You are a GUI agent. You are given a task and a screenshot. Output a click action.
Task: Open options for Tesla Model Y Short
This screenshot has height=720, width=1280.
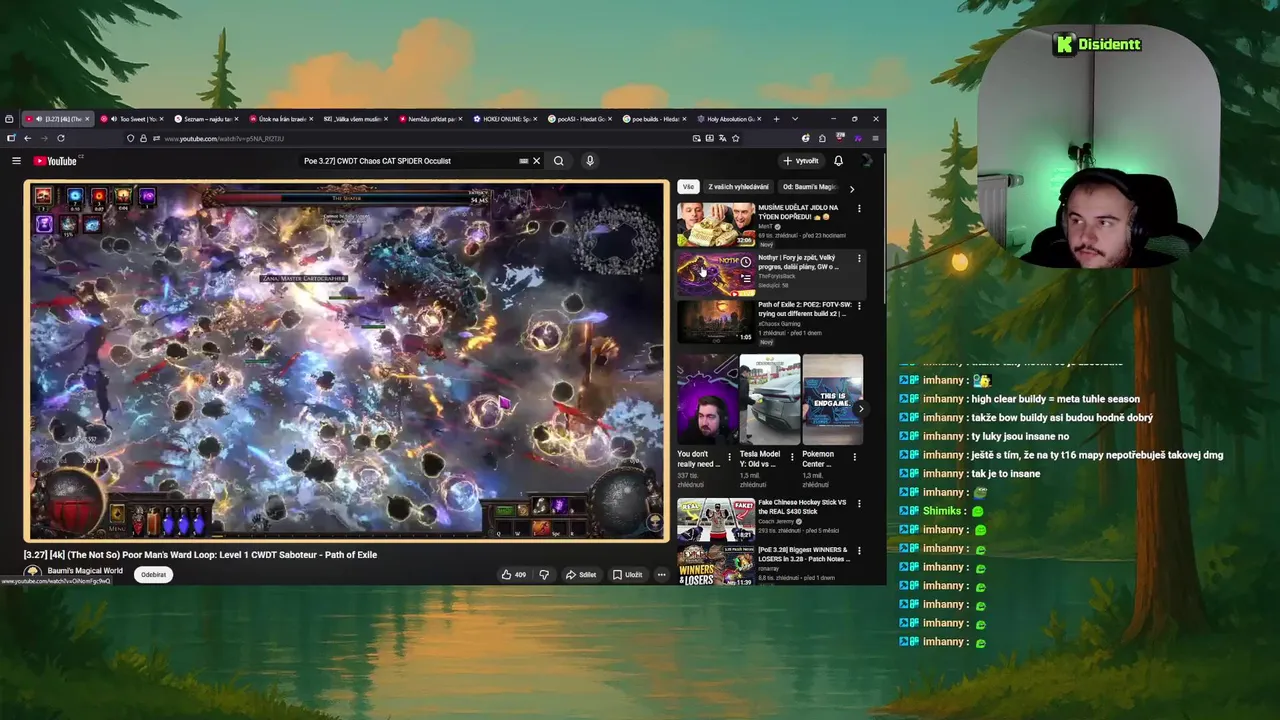click(x=792, y=457)
